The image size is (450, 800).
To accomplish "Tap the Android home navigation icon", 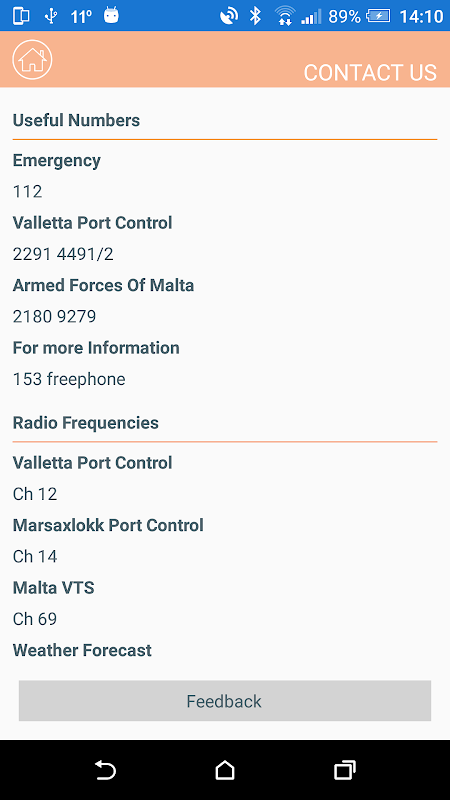I will click(x=224, y=769).
